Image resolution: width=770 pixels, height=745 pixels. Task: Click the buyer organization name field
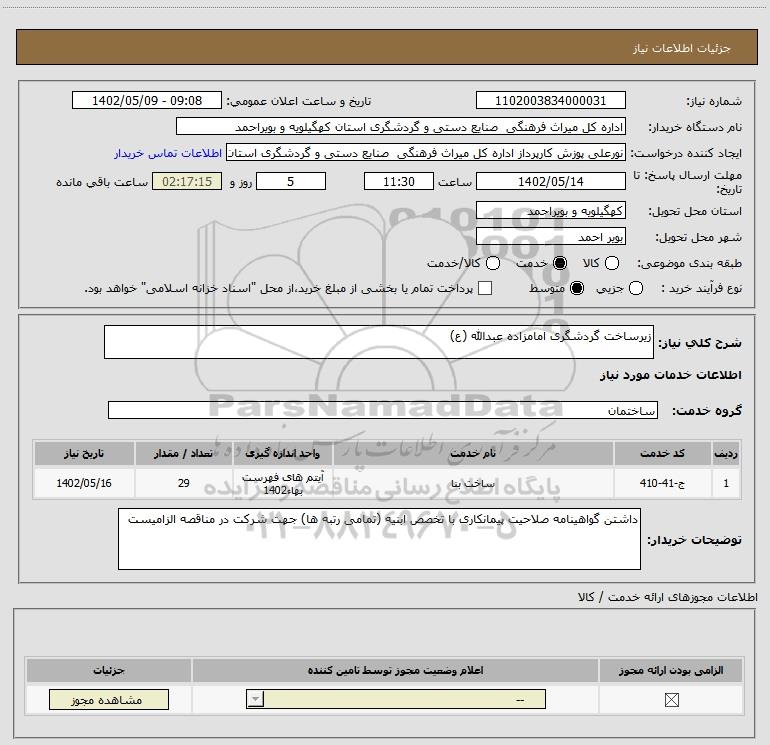[x=401, y=127]
